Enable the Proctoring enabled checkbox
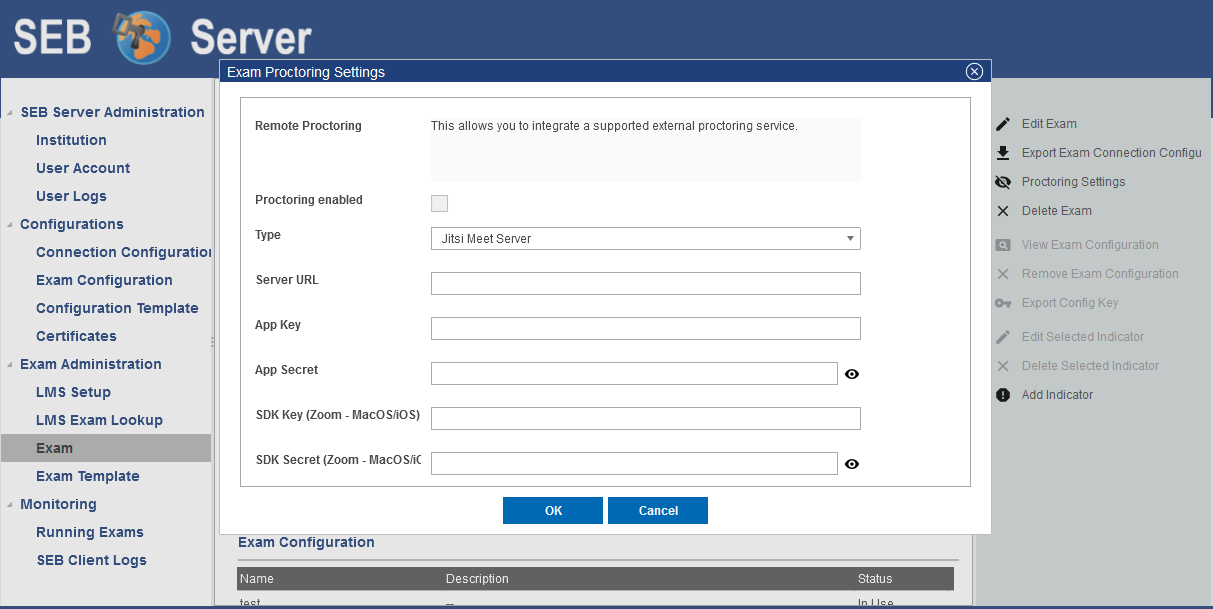 point(439,204)
